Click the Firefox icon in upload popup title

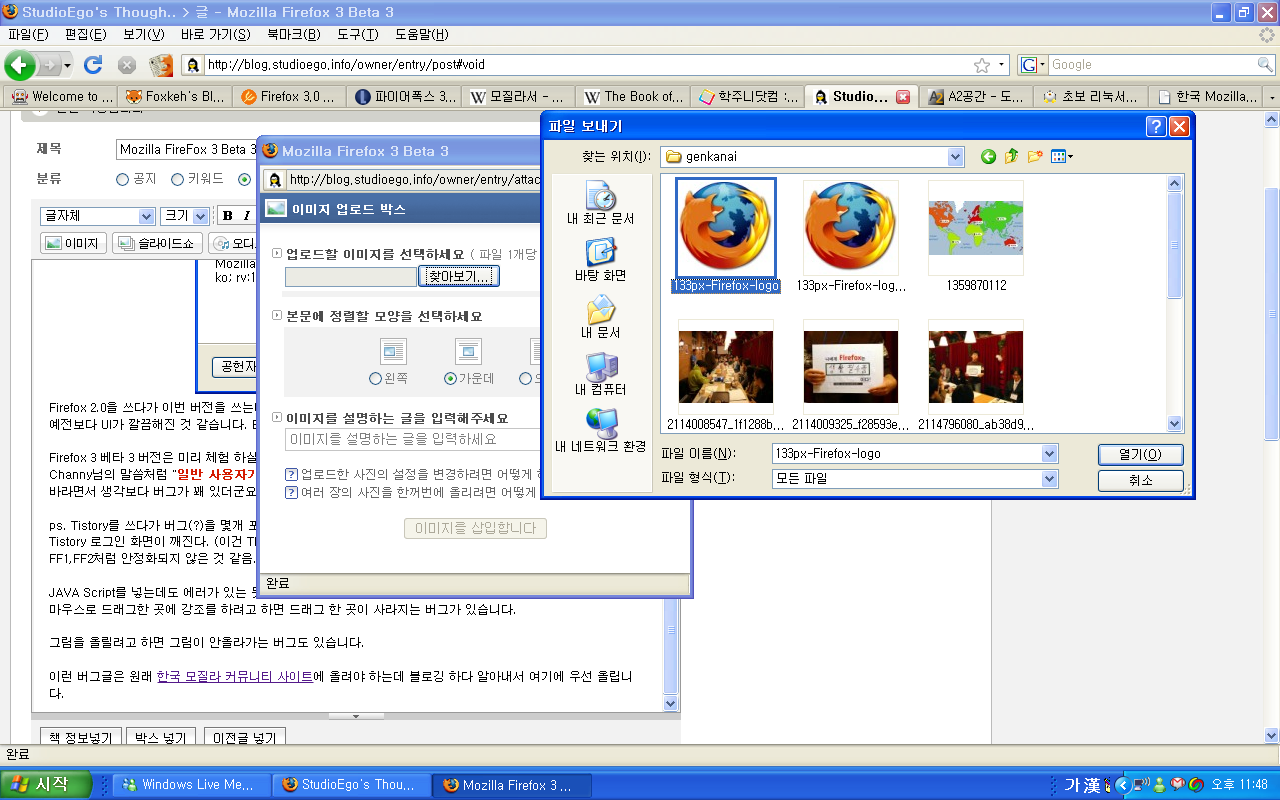[x=270, y=151]
